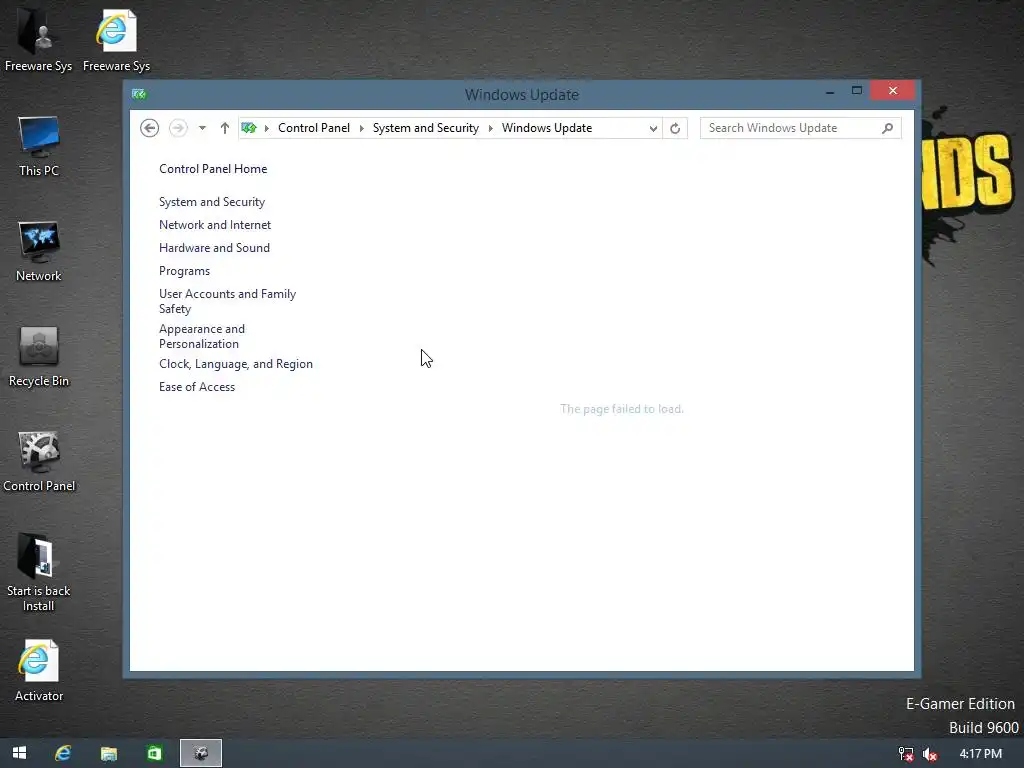Screen dimensions: 1024x768
Task: Click the muted volume tray icon
Action: click(x=930, y=754)
